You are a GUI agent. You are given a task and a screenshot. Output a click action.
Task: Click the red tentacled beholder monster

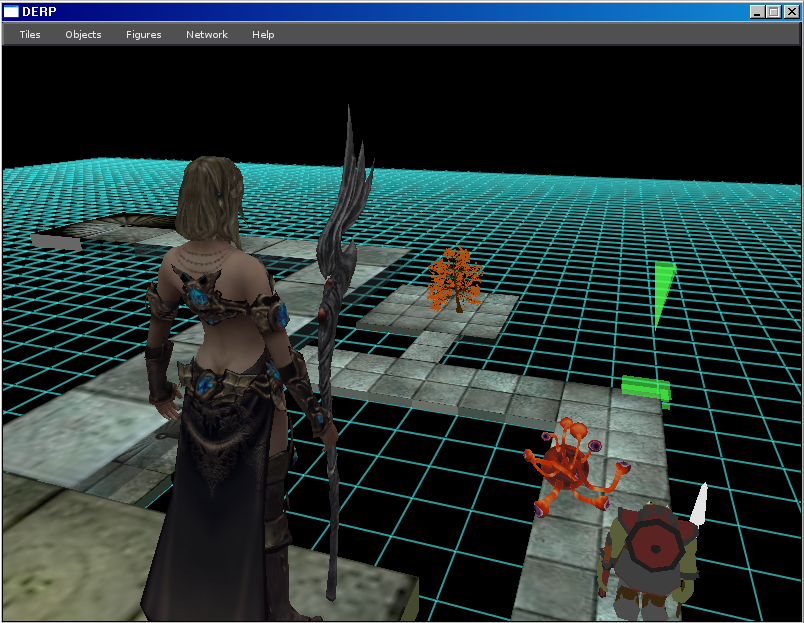575,468
